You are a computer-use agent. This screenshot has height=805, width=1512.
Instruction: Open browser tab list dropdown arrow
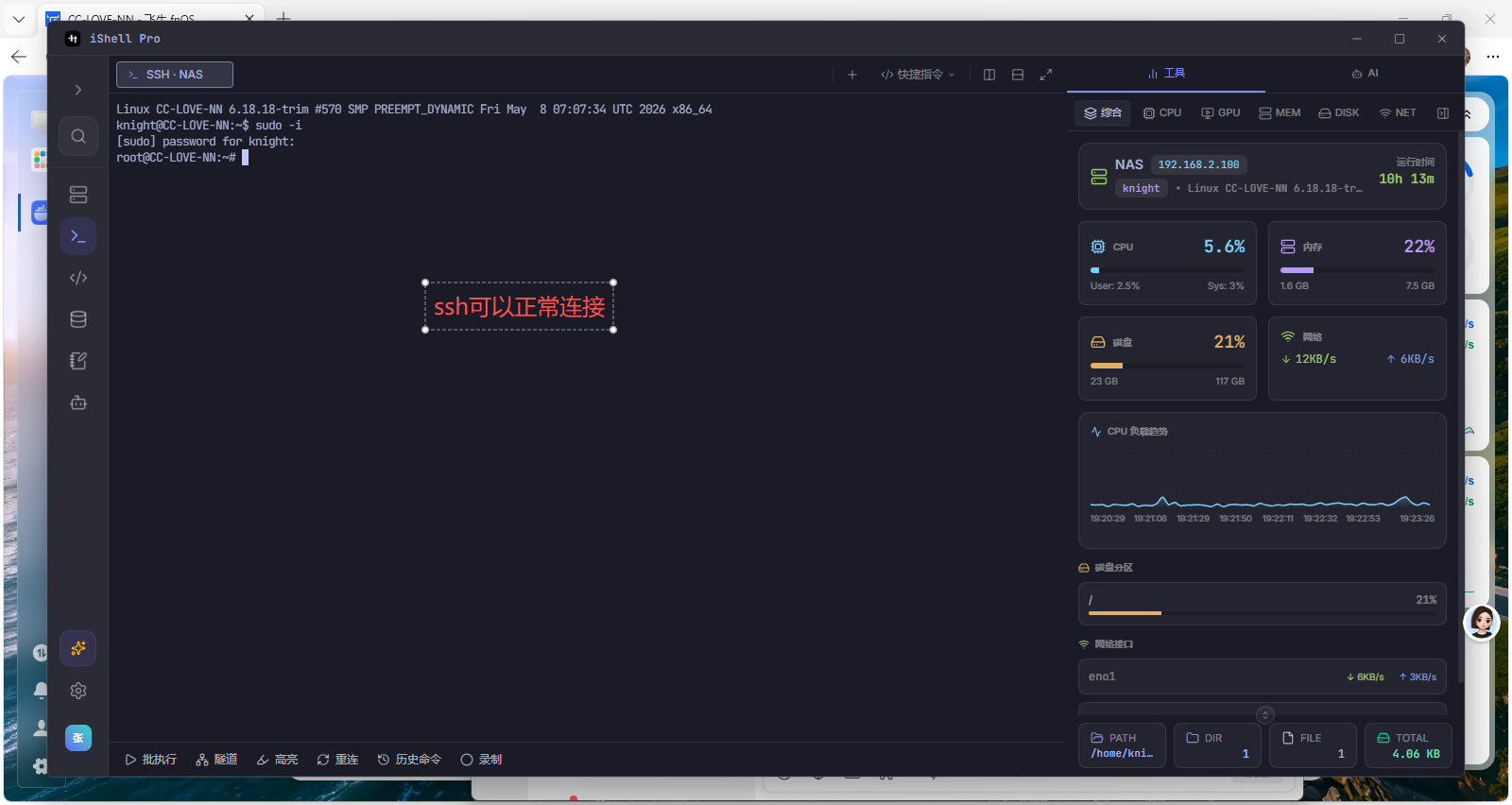click(18, 19)
